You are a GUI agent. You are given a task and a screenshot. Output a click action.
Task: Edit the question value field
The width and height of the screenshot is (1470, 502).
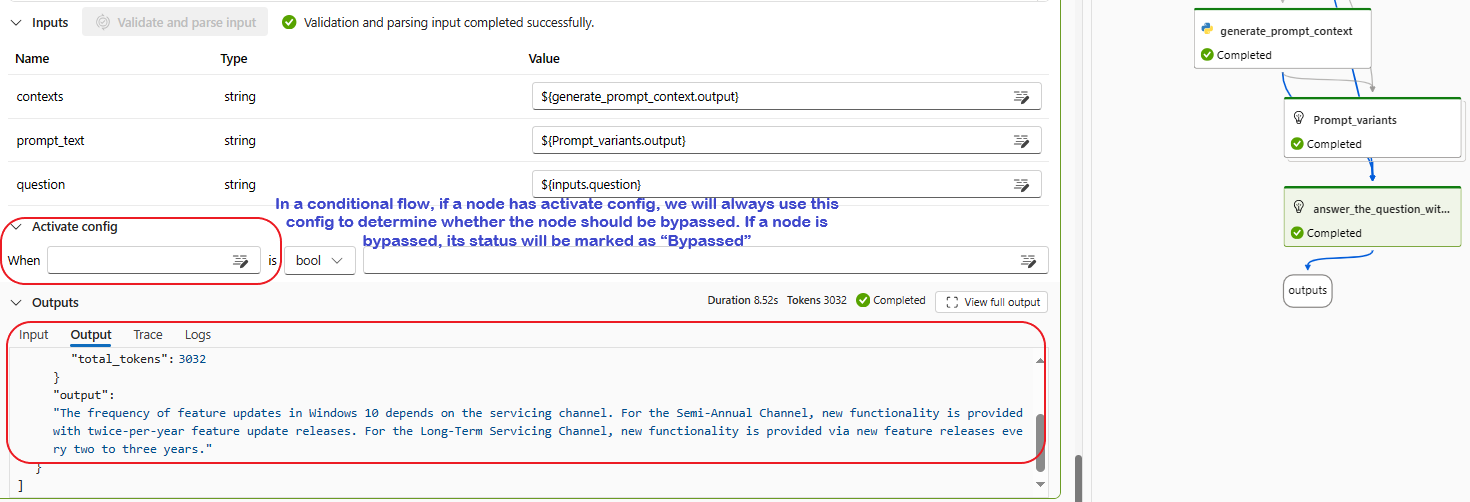[787, 185]
